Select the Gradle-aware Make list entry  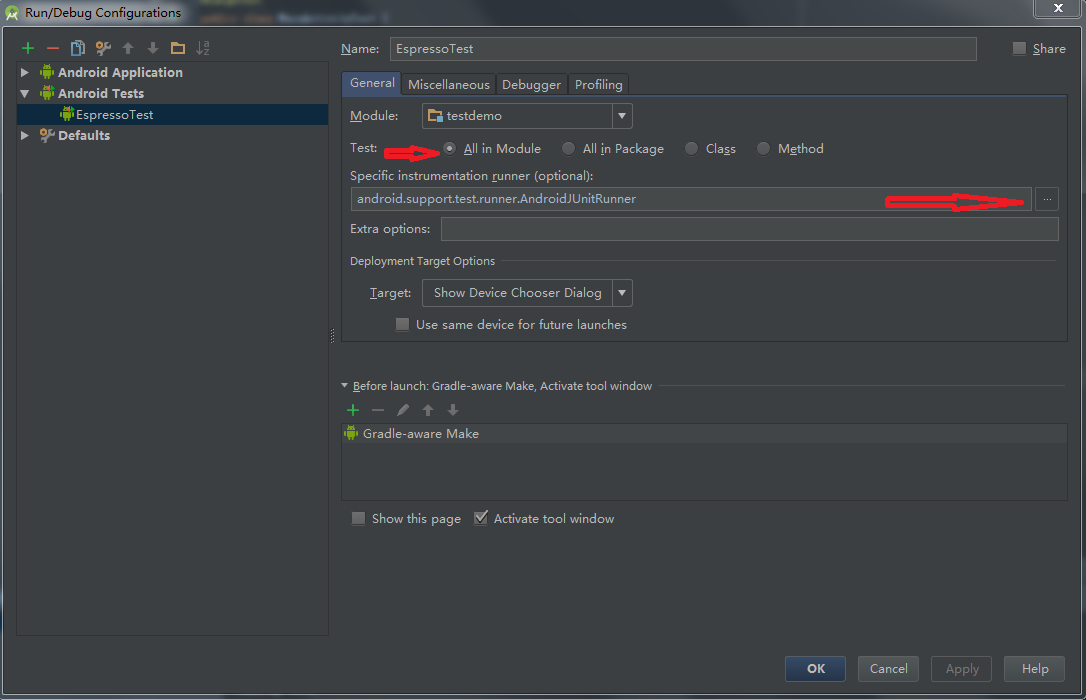pyautogui.click(x=704, y=433)
